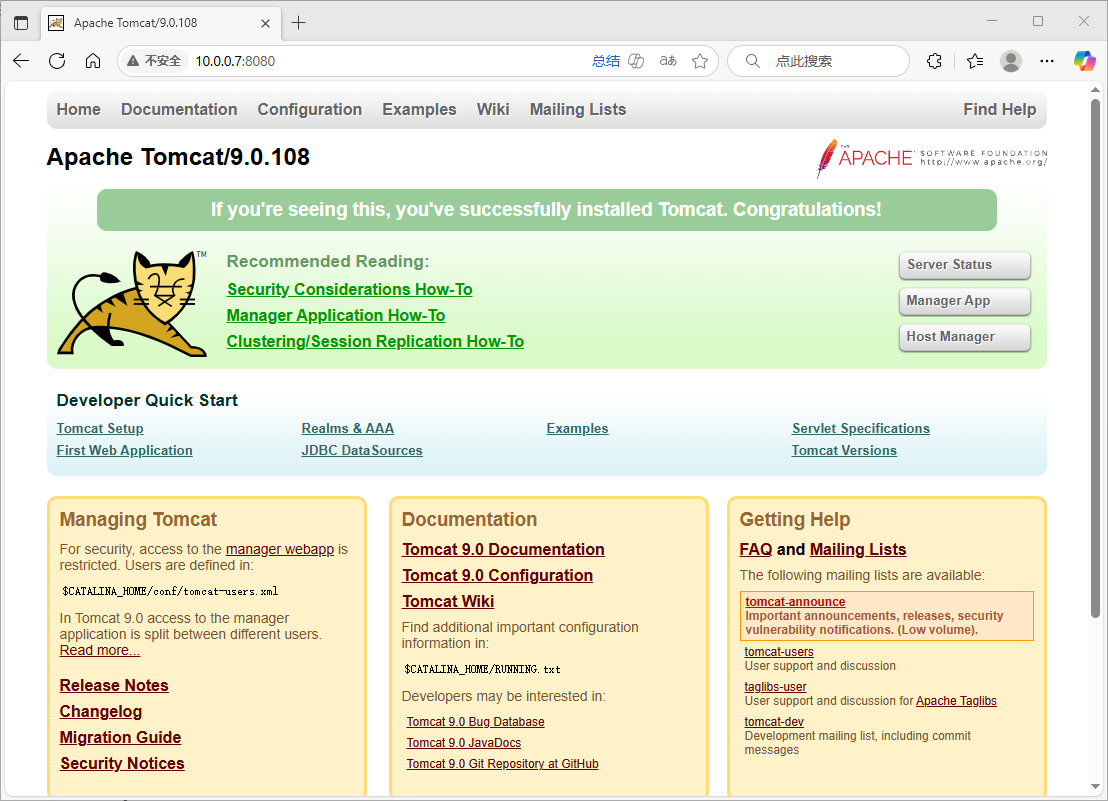Open the tomcat-dev mailing list link
This screenshot has height=801, width=1108.
point(774,722)
